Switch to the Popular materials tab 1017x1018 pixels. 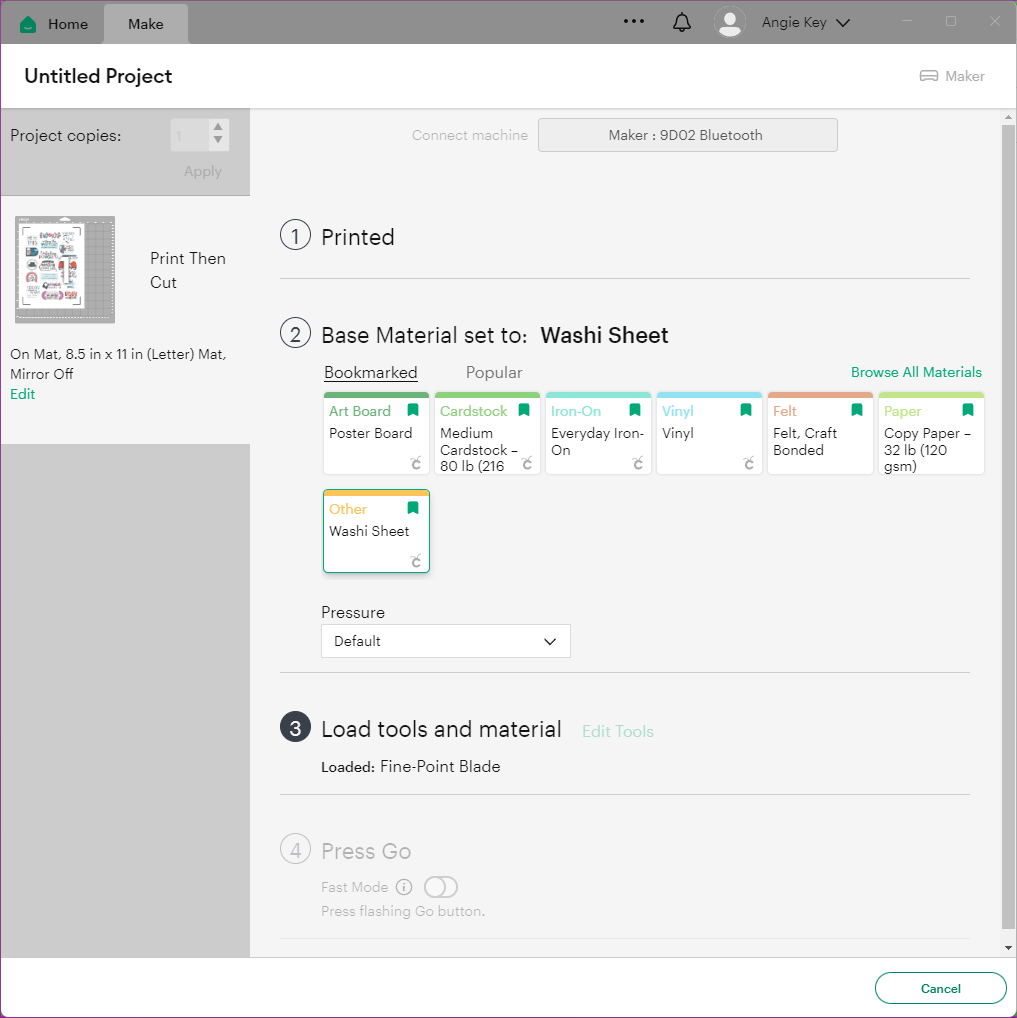click(494, 372)
